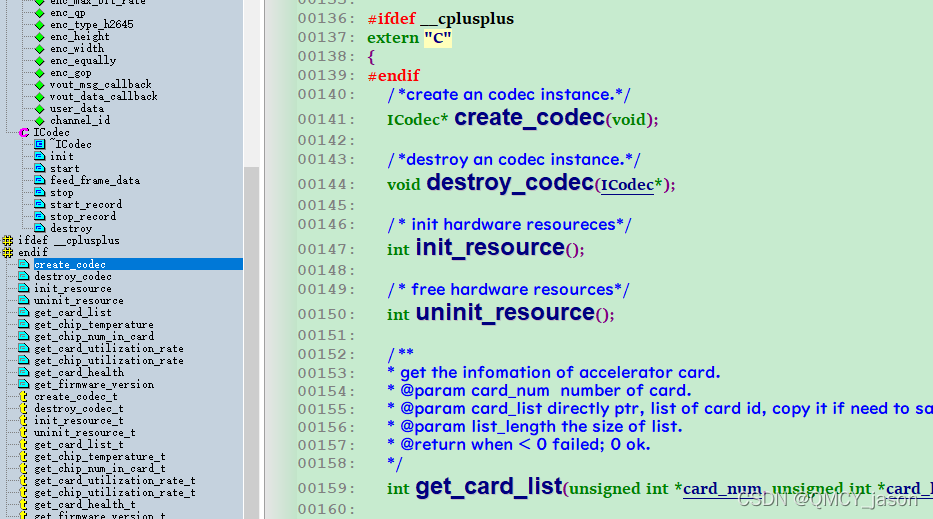Click the method icon beside destroy
The width and height of the screenshot is (933, 519).
40,229
